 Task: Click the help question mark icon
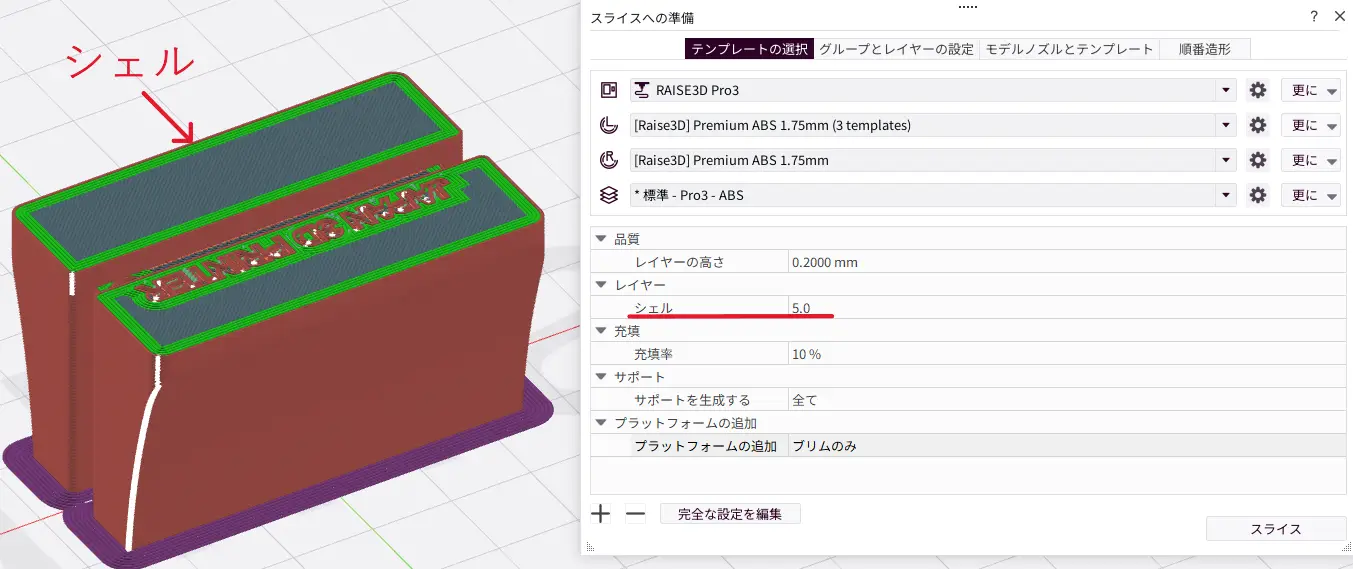click(x=1313, y=17)
